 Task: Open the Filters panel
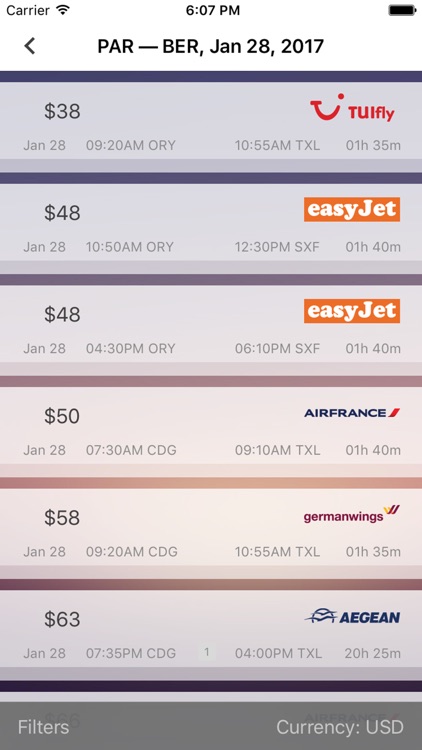pos(44,728)
